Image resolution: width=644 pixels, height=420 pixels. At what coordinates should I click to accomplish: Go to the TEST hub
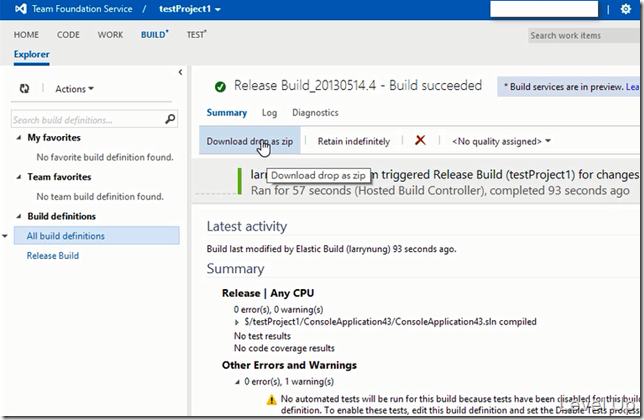click(196, 35)
